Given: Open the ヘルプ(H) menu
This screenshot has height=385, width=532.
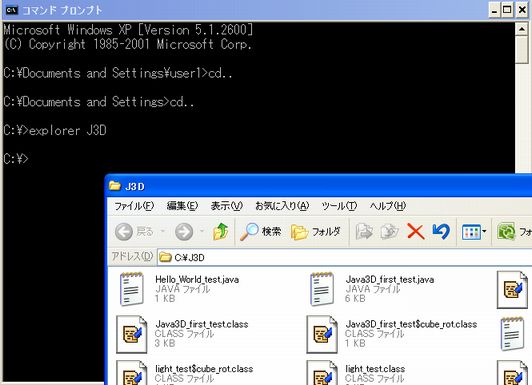Looking at the screenshot, I should tap(387, 206).
